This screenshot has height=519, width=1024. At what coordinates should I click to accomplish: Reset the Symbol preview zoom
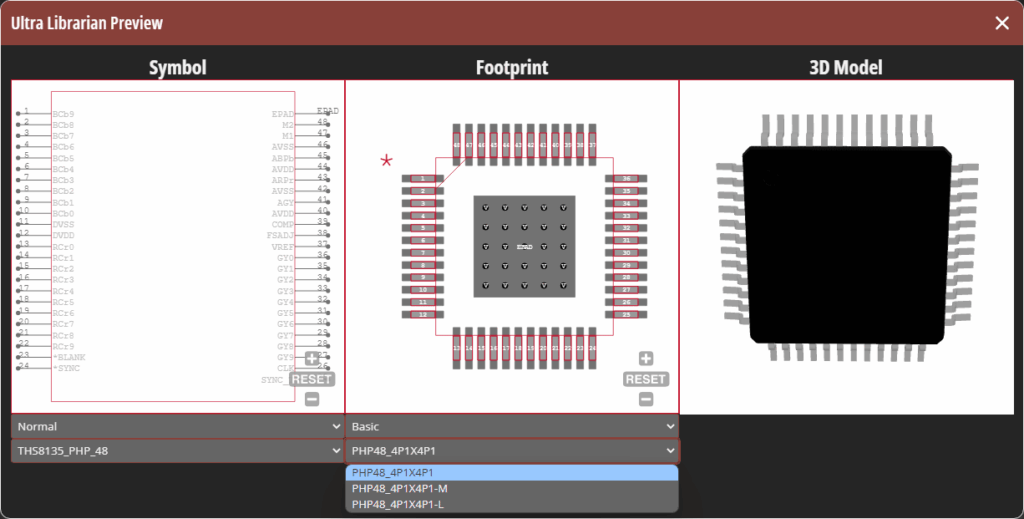coord(312,379)
